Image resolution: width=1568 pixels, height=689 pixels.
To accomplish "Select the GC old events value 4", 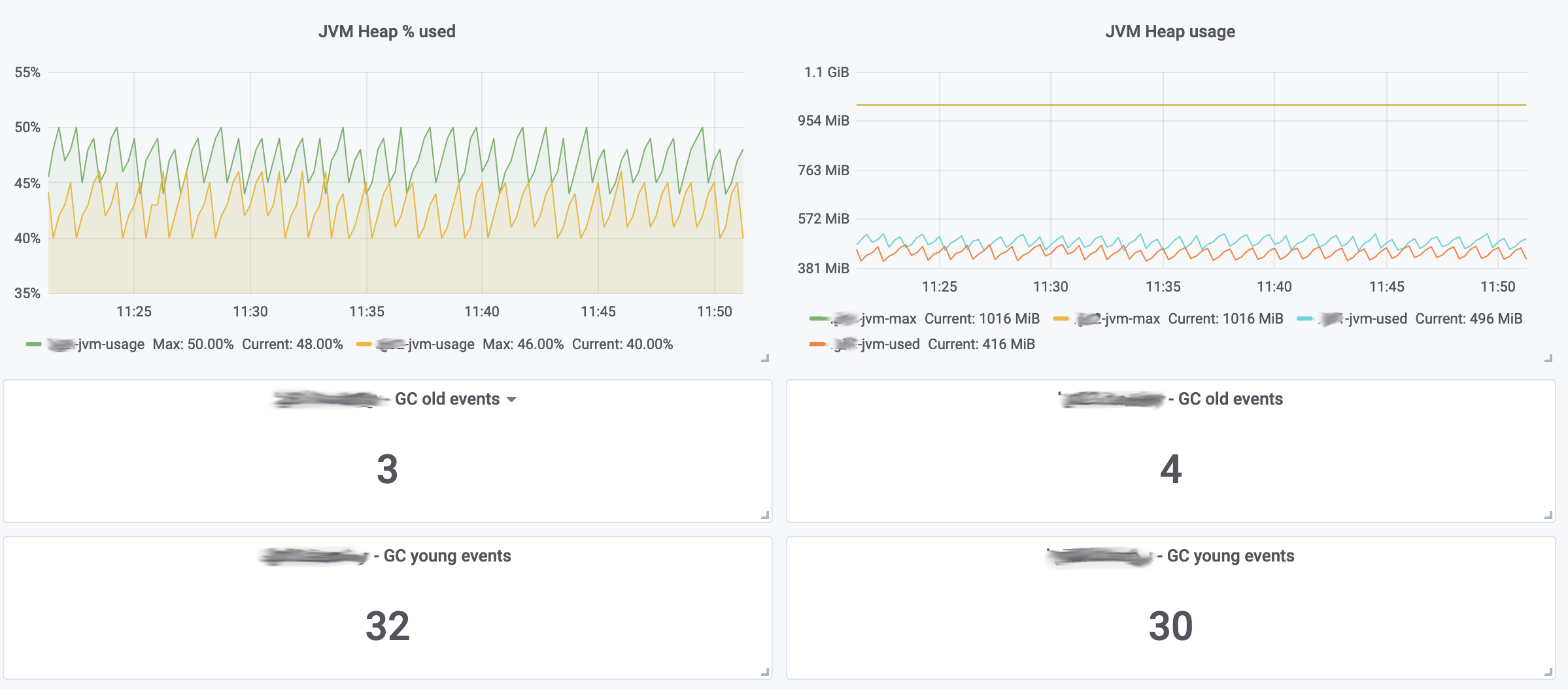I will pyautogui.click(x=1170, y=469).
